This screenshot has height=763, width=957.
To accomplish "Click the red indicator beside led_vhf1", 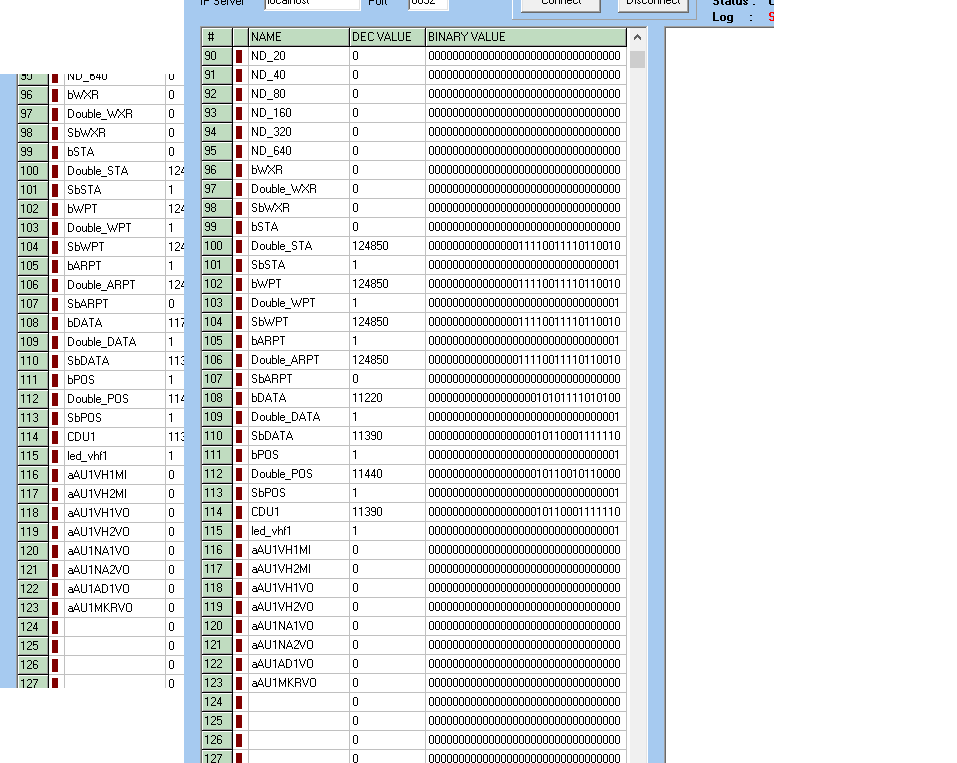I will (240, 531).
